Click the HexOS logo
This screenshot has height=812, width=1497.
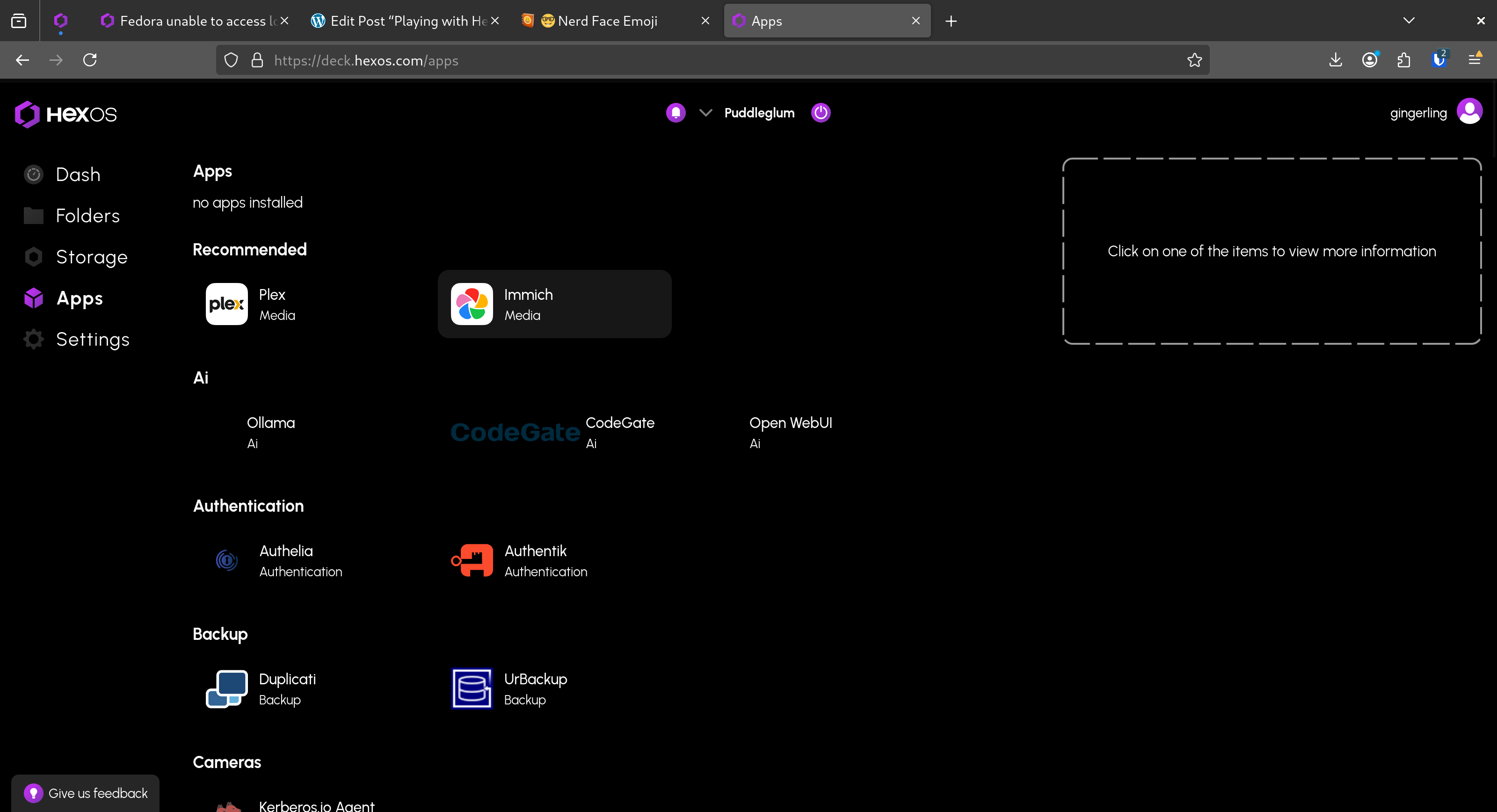point(65,114)
